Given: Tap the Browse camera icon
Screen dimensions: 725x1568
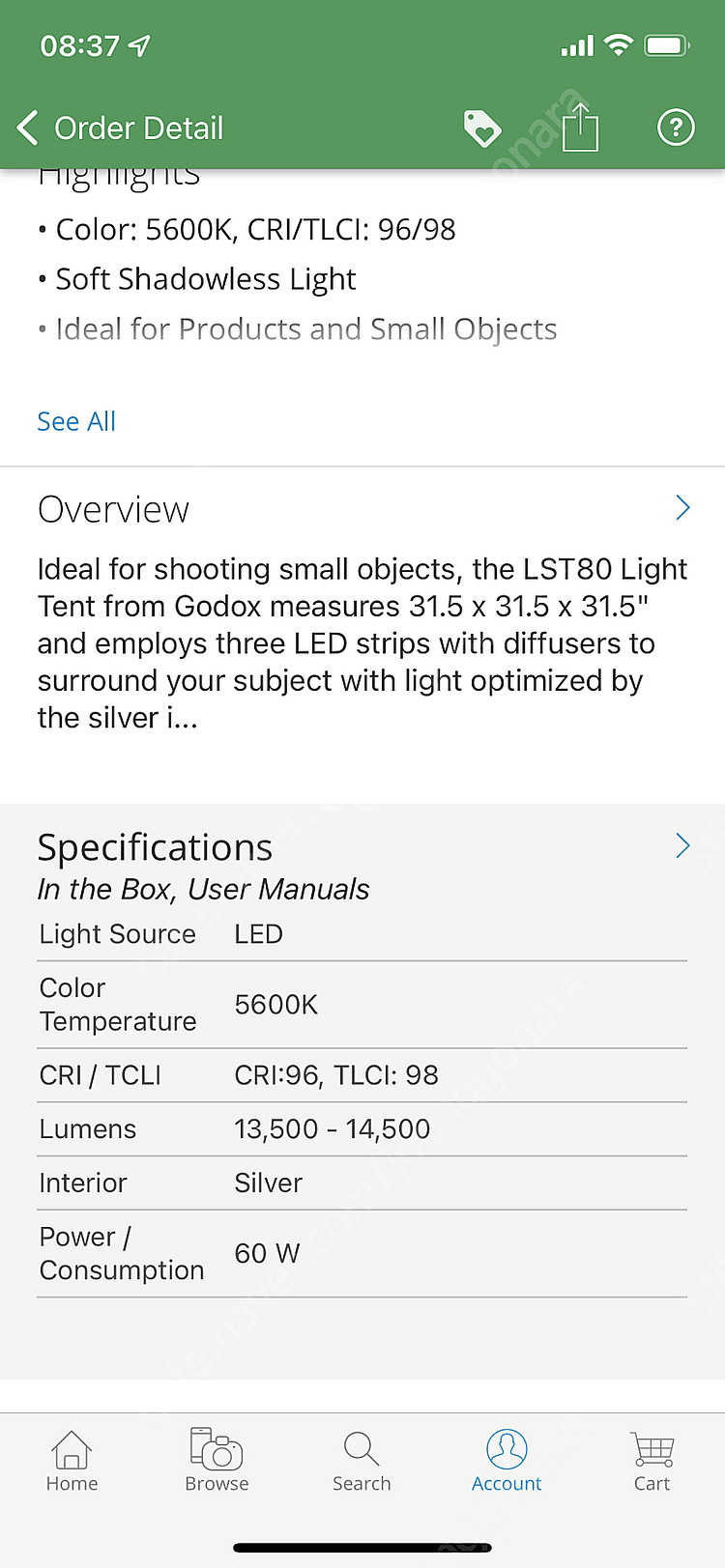Looking at the screenshot, I should pos(217,1449).
